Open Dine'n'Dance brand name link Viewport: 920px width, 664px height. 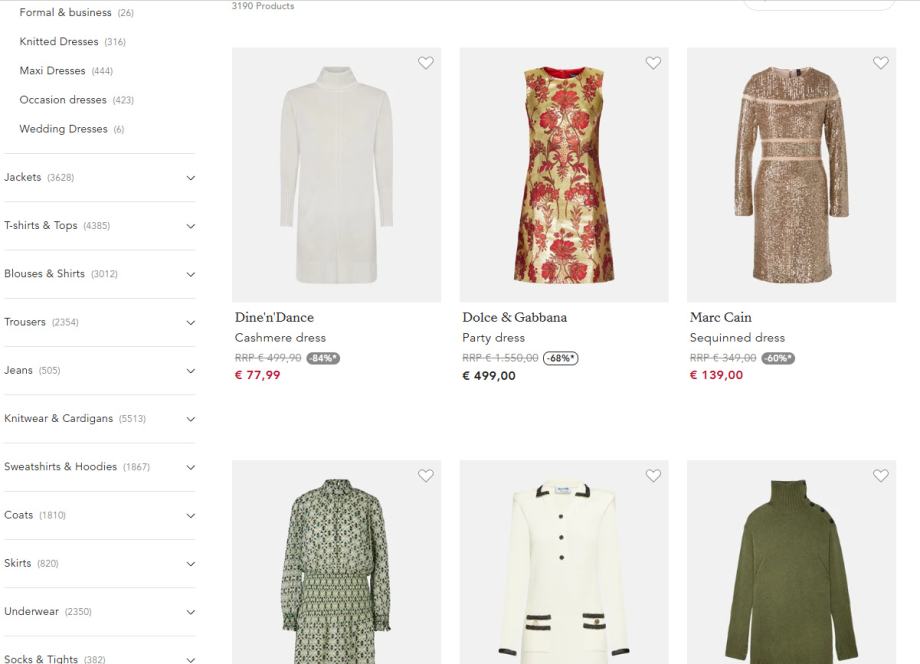pyautogui.click(x=274, y=317)
